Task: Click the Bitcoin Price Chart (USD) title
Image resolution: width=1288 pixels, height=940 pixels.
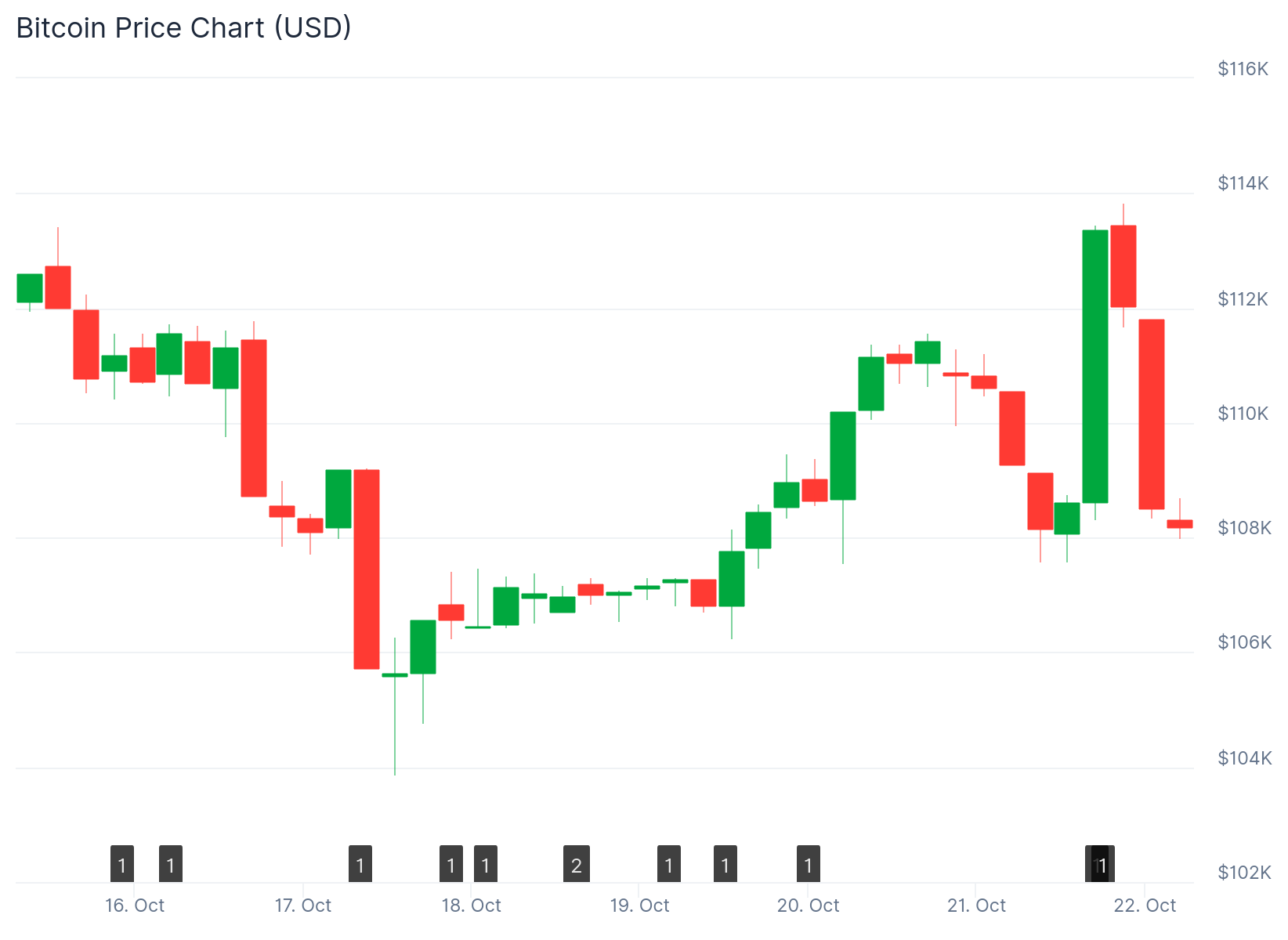Action: point(184,28)
